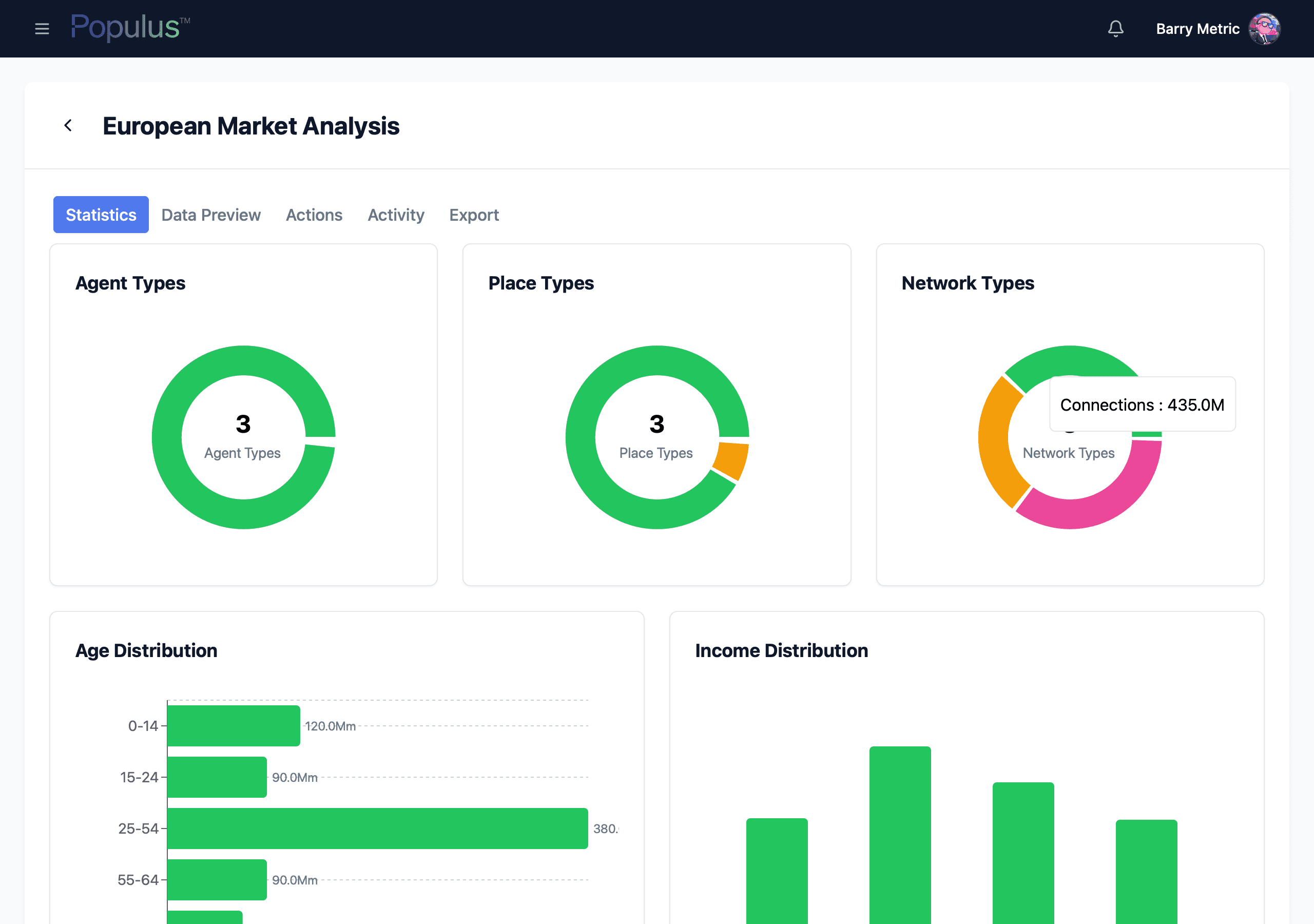Click Barry Metric's profile avatar

point(1264,29)
